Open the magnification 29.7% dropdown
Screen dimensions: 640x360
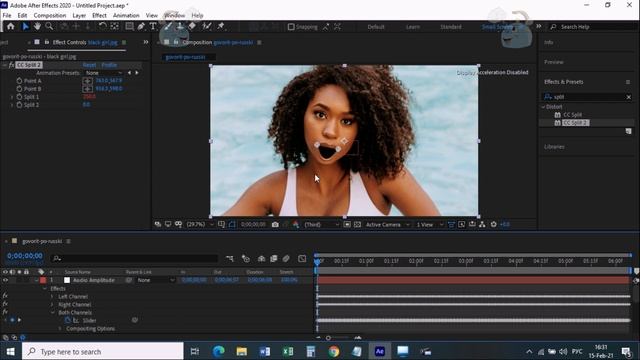(200, 224)
